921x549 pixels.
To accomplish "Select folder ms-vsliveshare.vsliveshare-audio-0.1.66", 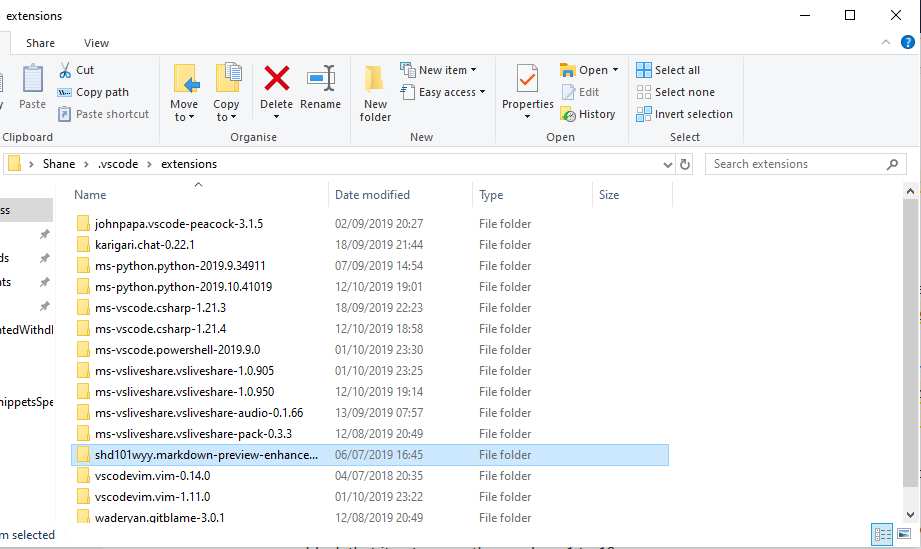I will point(369,413).
